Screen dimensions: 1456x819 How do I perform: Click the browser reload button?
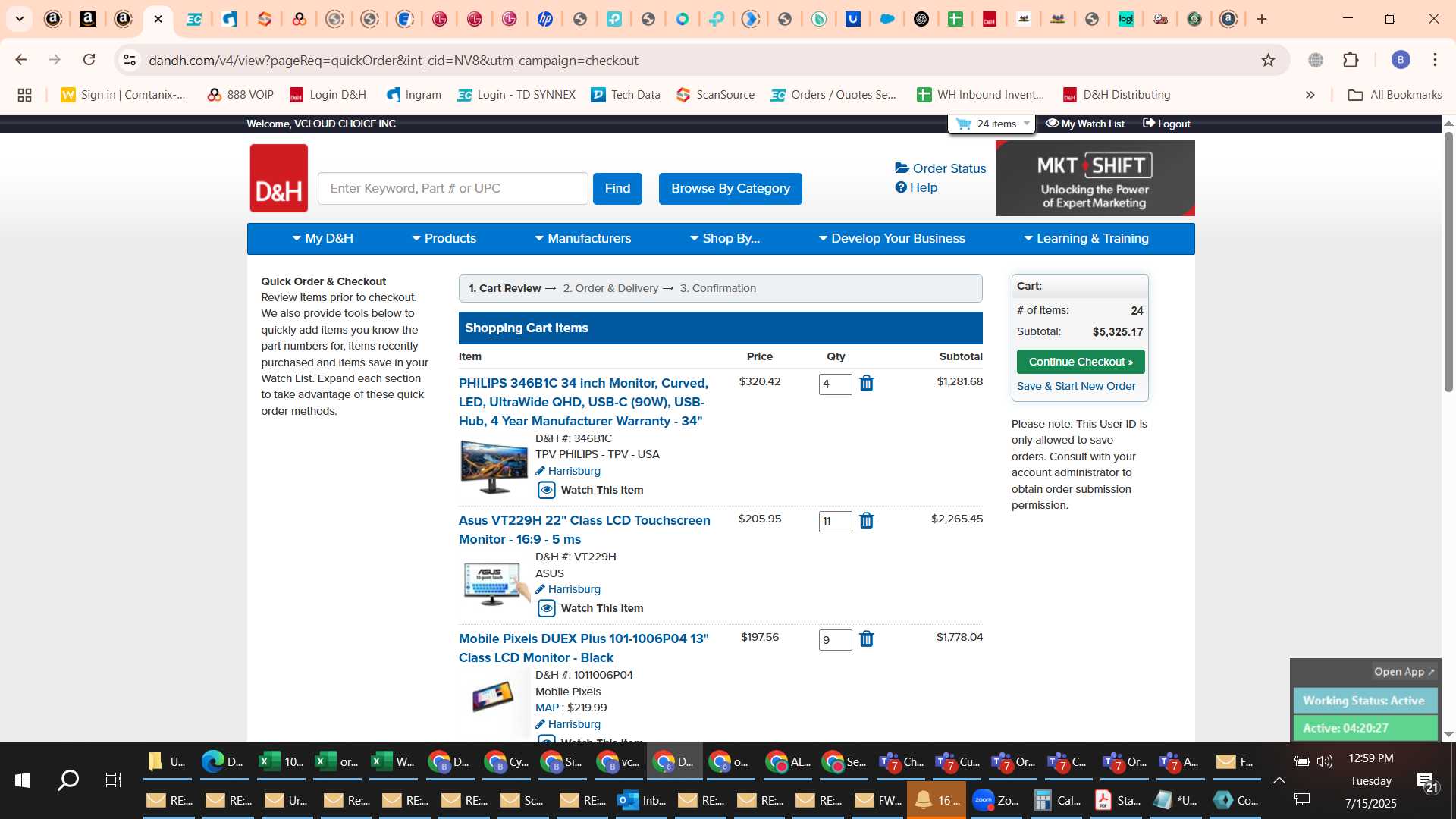coord(89,60)
